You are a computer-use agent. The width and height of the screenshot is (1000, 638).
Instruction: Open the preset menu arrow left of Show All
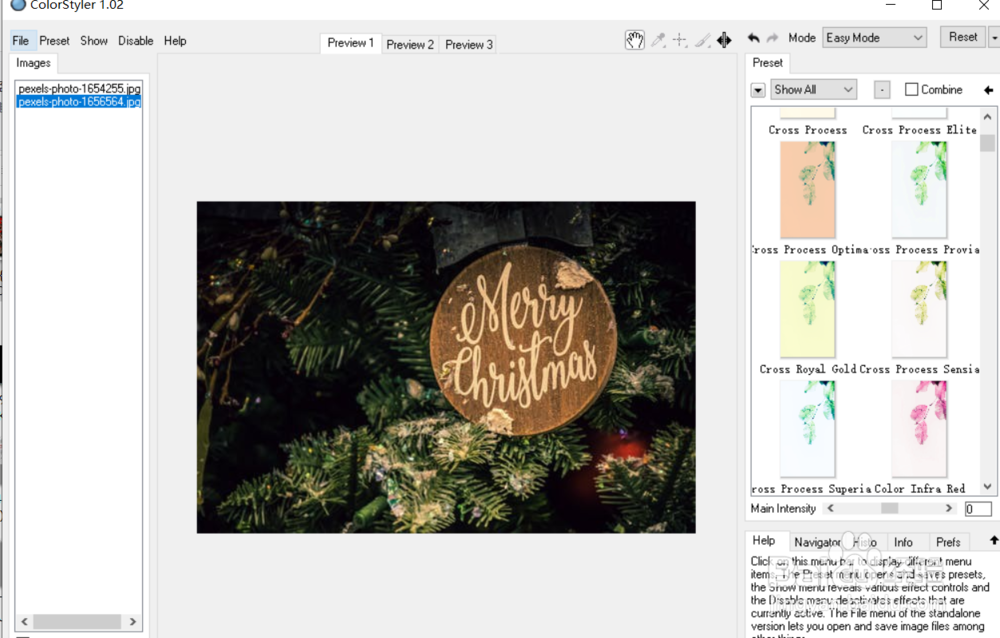pos(758,90)
